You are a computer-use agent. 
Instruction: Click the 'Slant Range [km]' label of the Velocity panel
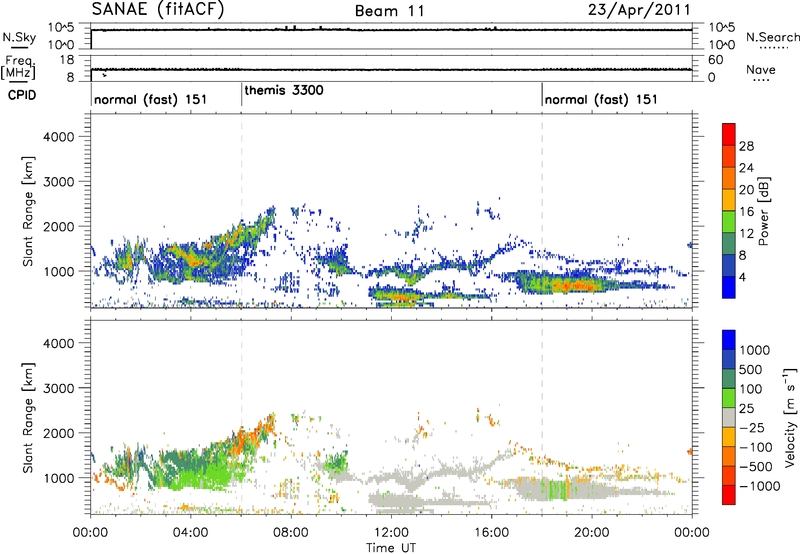[x=28, y=417]
